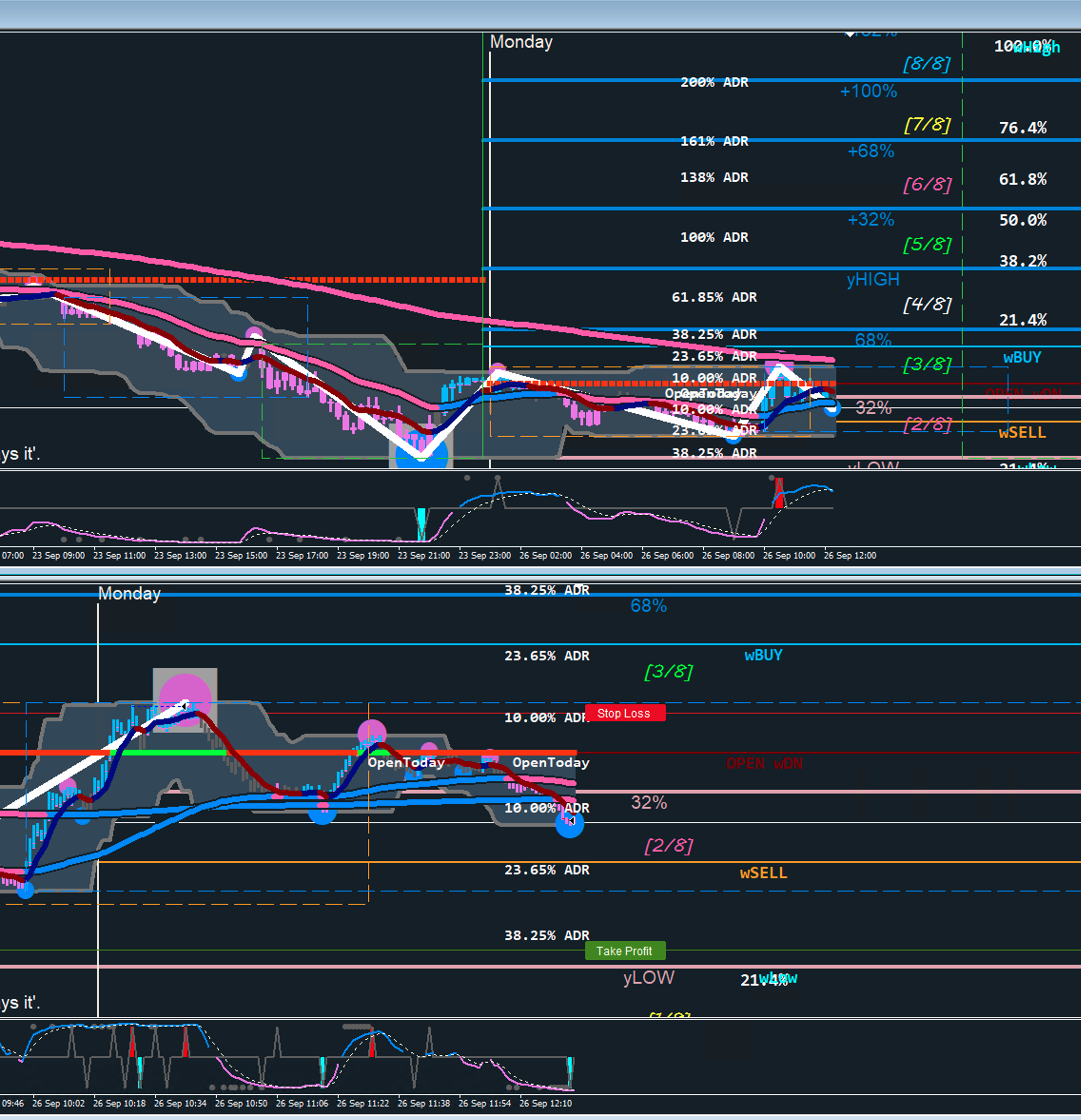Viewport: 1081px width, 1120px height.
Task: Click the wSELL label in lower chart
Action: pyautogui.click(x=763, y=873)
